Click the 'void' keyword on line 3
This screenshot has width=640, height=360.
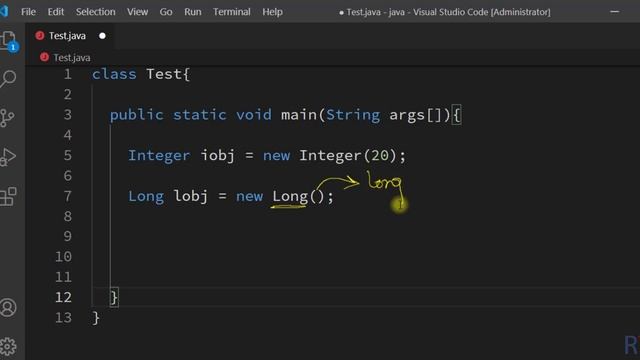click(x=253, y=115)
